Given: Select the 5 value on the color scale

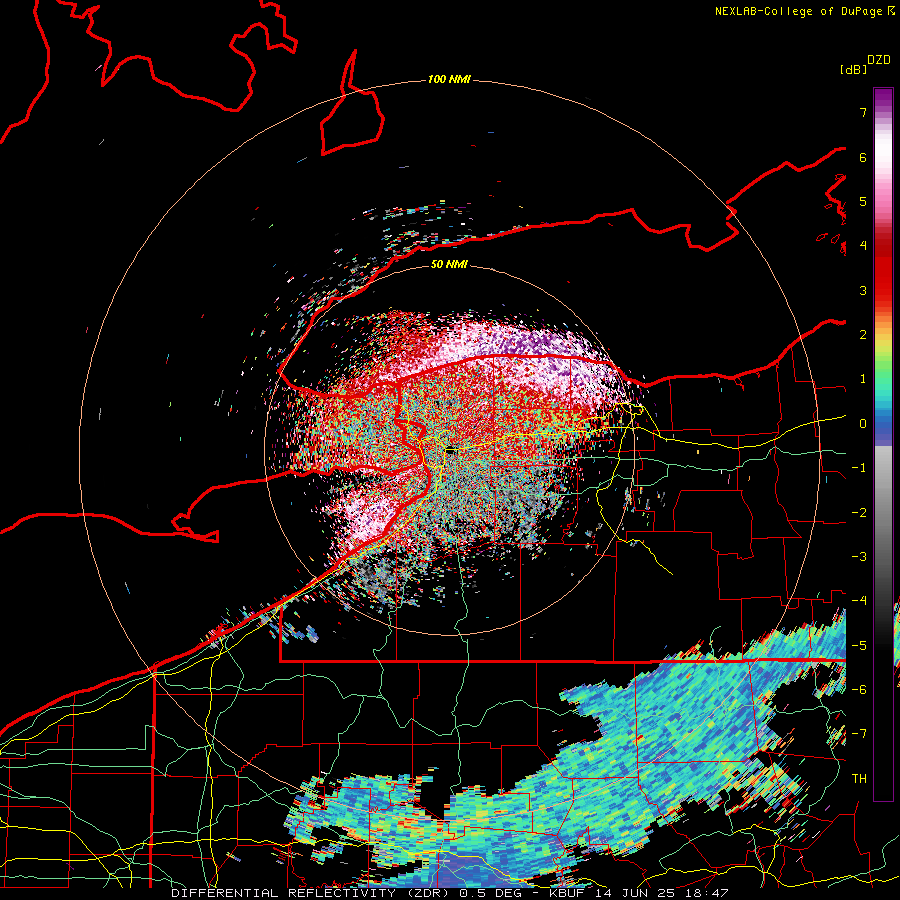Looking at the screenshot, I should (x=863, y=201).
